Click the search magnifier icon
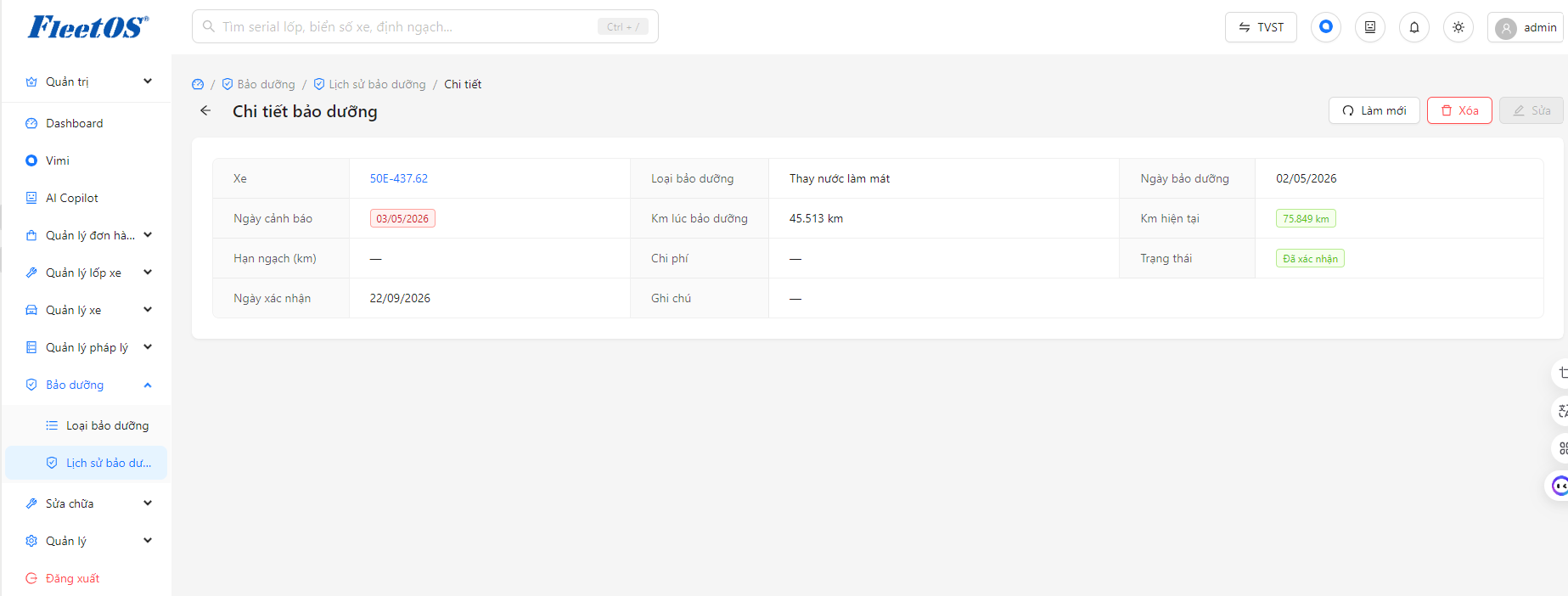 (x=208, y=26)
